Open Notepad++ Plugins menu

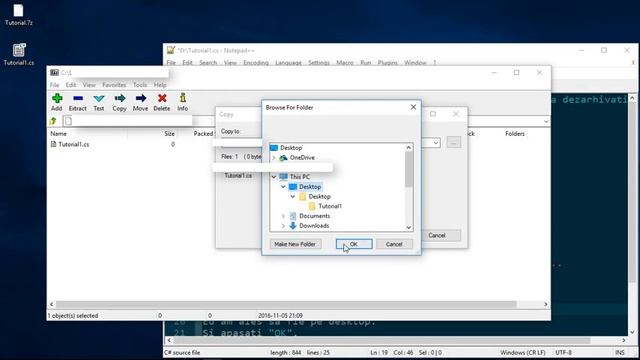387,62
